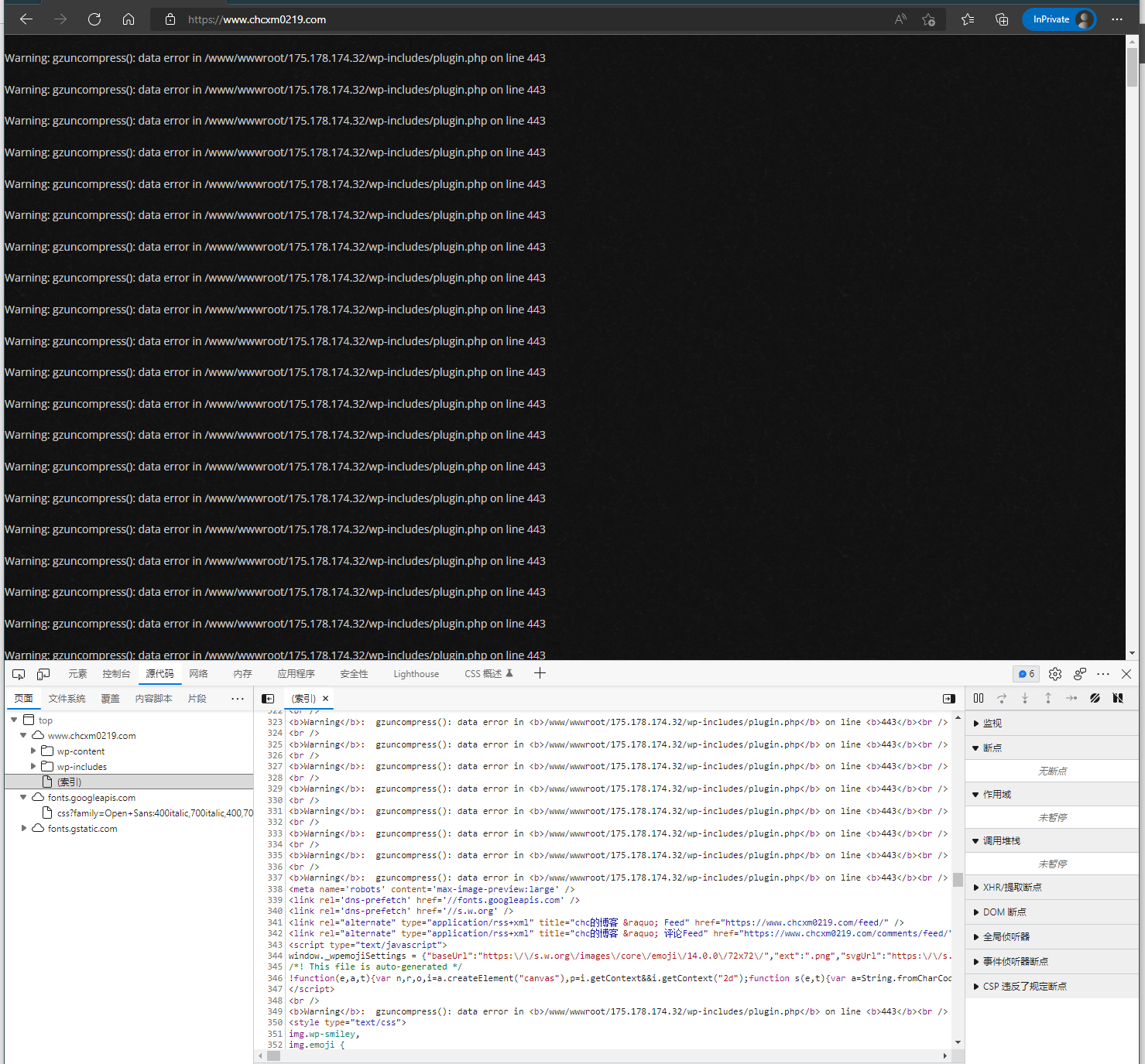Image resolution: width=1145 pixels, height=1064 pixels.
Task: Open DevTools customize more options menu
Action: 1103,674
